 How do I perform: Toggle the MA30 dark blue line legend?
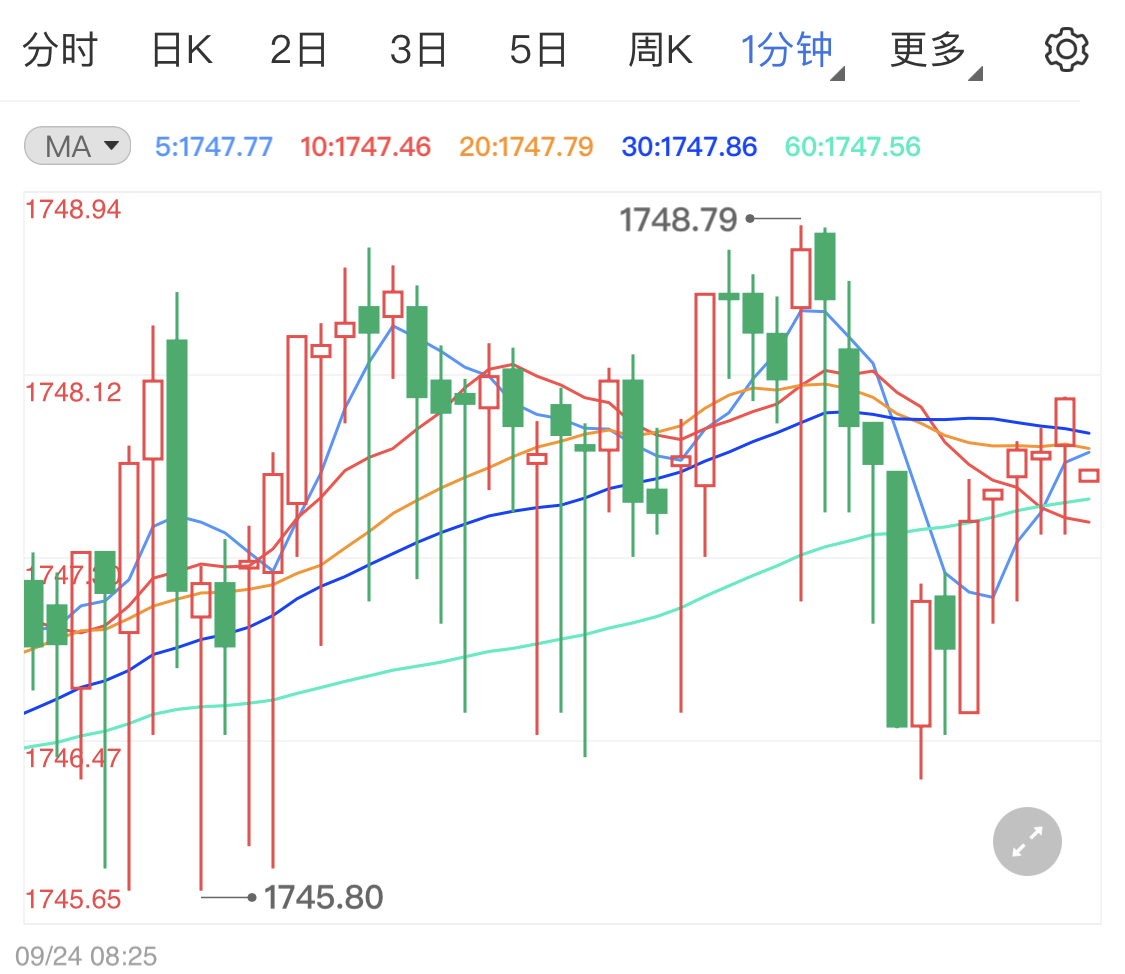[689, 145]
